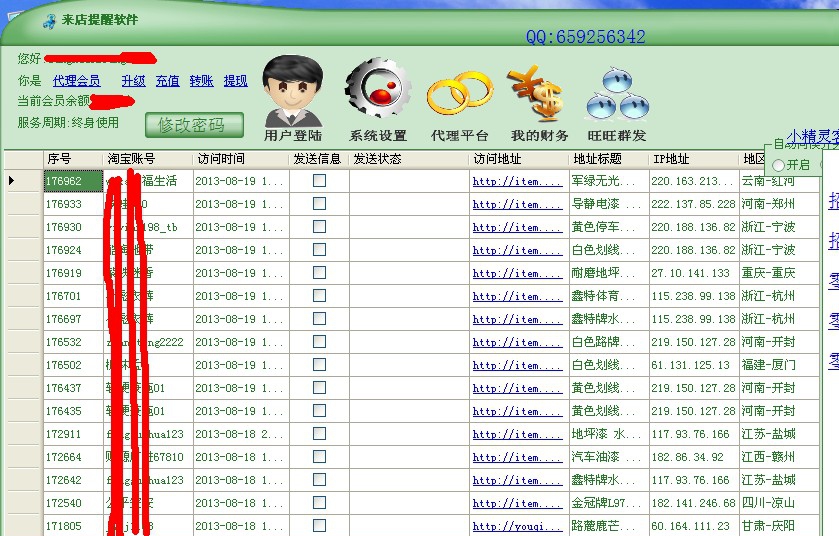
Task: Sort by 序号 column header
Action: coord(73,159)
